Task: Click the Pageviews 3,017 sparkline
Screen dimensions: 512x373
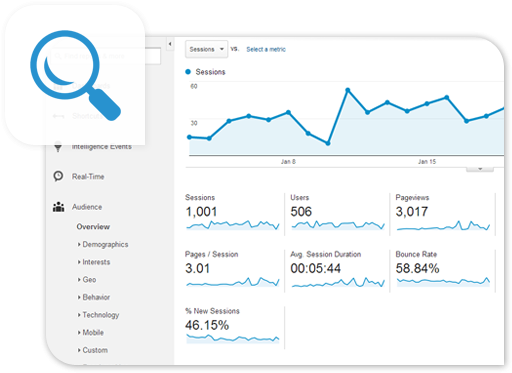Action: pos(443,226)
